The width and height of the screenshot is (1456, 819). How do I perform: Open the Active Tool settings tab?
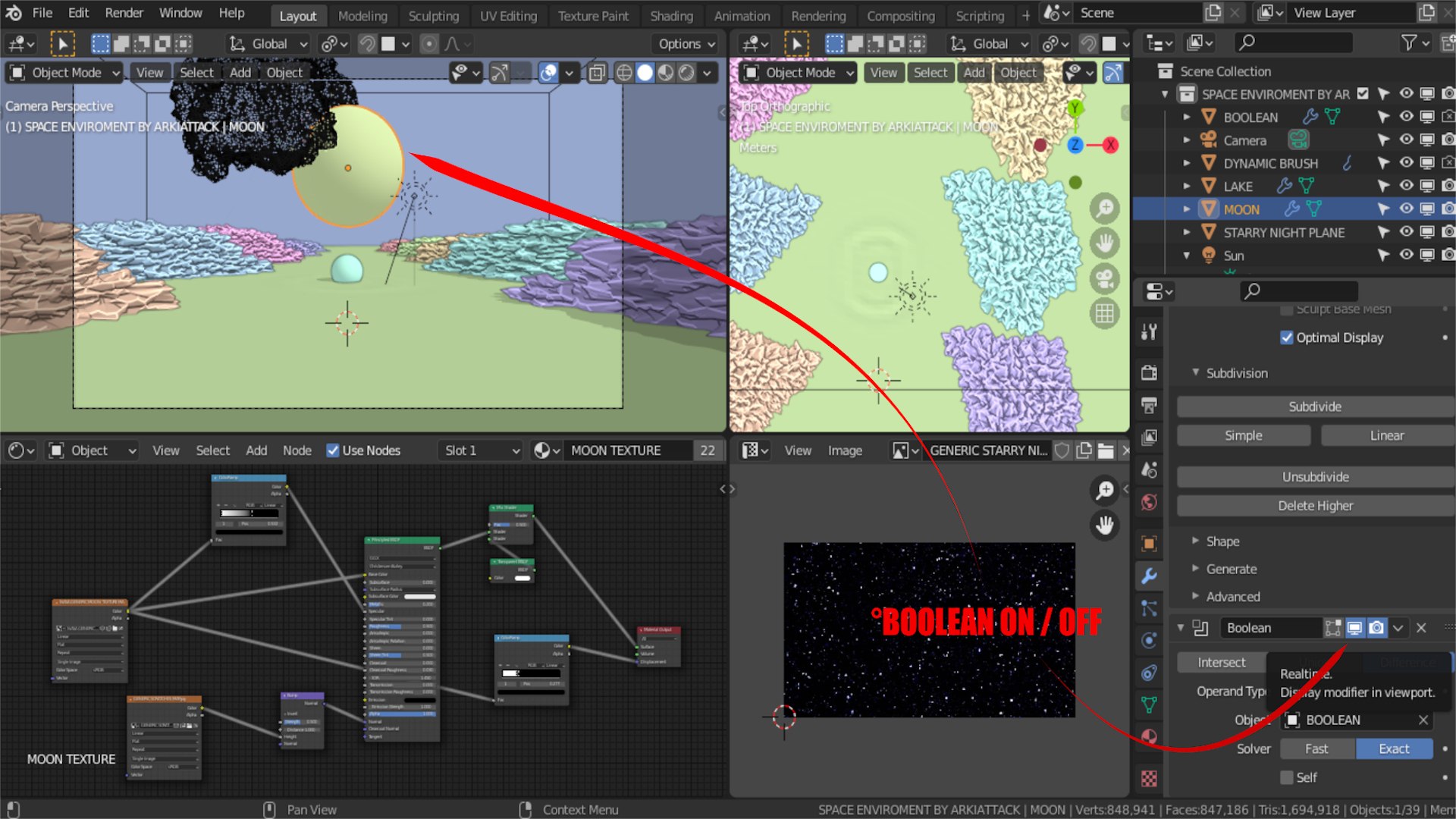coord(1150,331)
